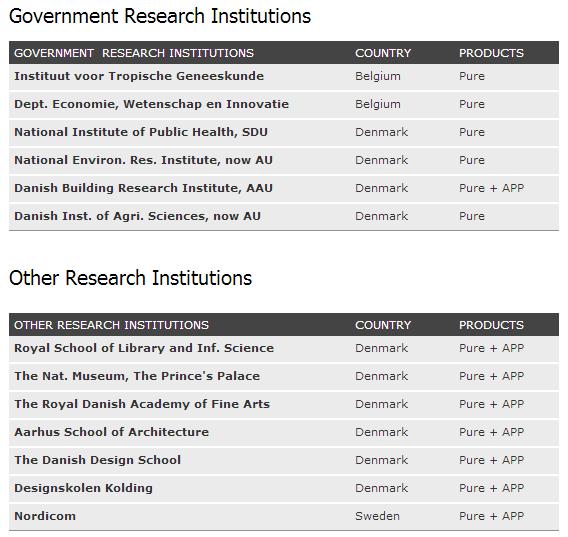Click The Nat. Museum, The Prince's Palace
Screen dimensions: 568x537
[x=137, y=376]
